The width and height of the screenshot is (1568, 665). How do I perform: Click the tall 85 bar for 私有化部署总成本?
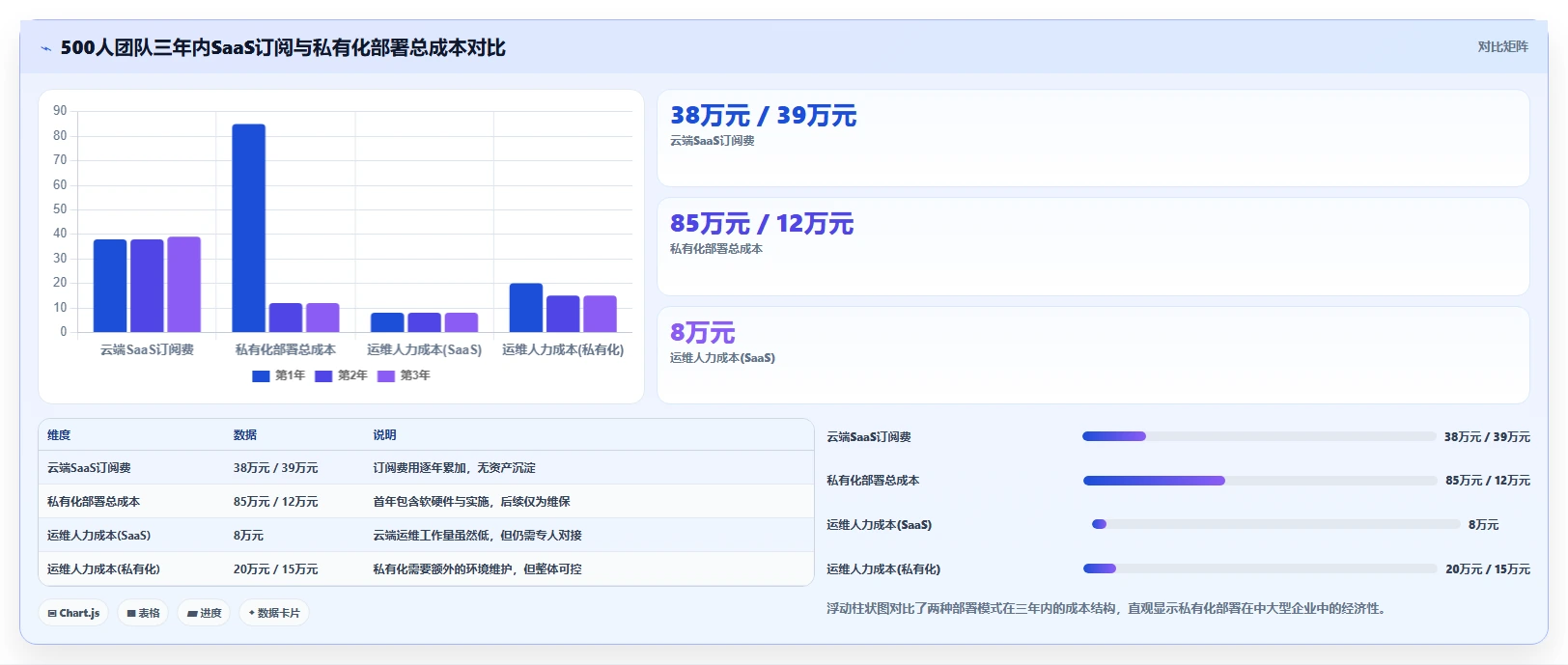tap(248, 228)
